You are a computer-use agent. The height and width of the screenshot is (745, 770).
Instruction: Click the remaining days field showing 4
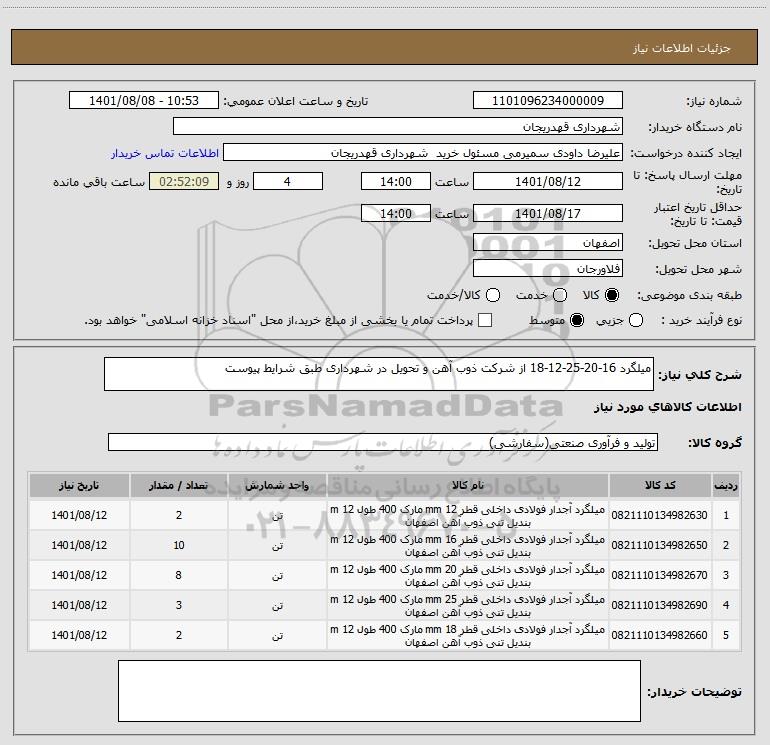tap(288, 182)
